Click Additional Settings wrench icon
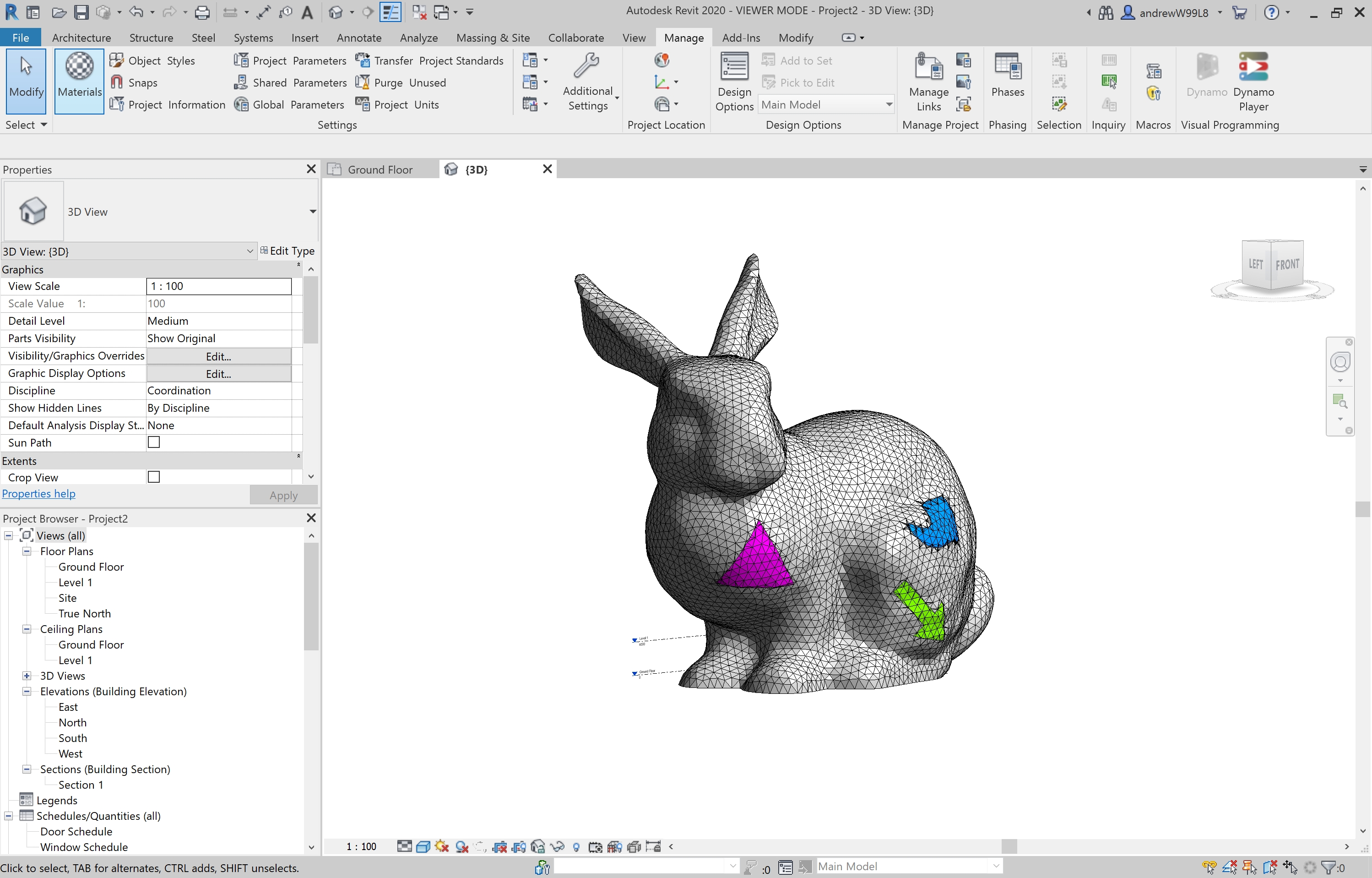Image resolution: width=1372 pixels, height=878 pixels. click(x=586, y=65)
